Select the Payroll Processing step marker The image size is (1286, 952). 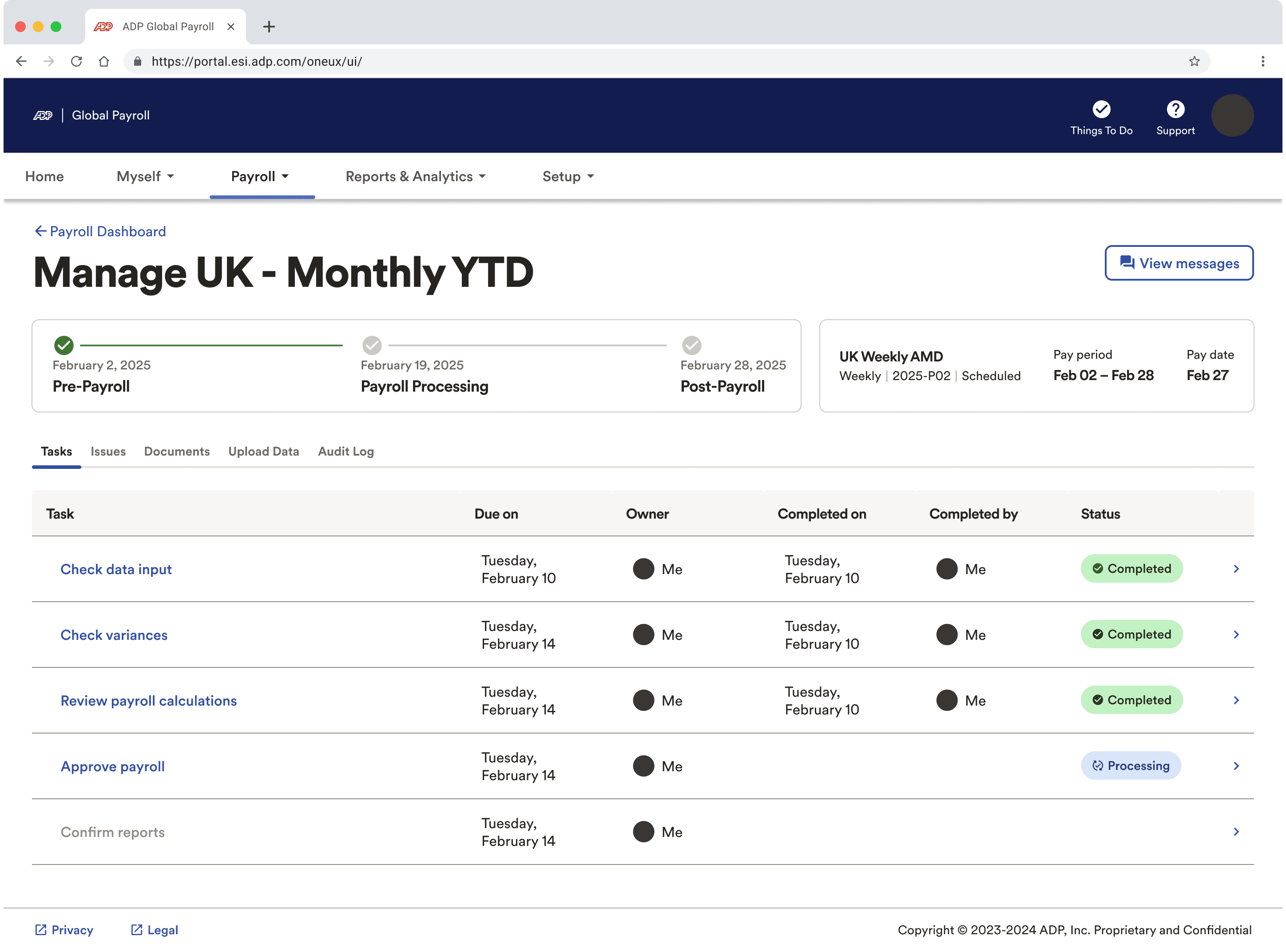[372, 345]
